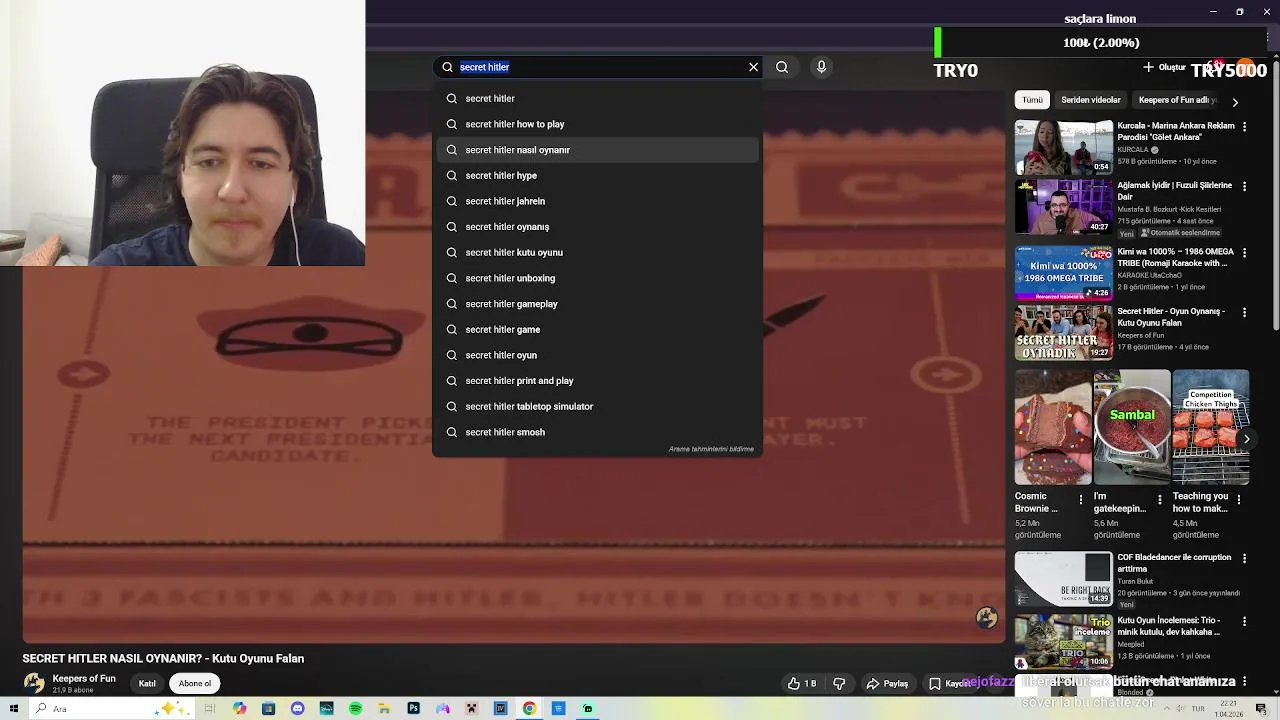The image size is (1280, 720).
Task: Open options for COF Bladedancer video
Action: (x=1244, y=558)
